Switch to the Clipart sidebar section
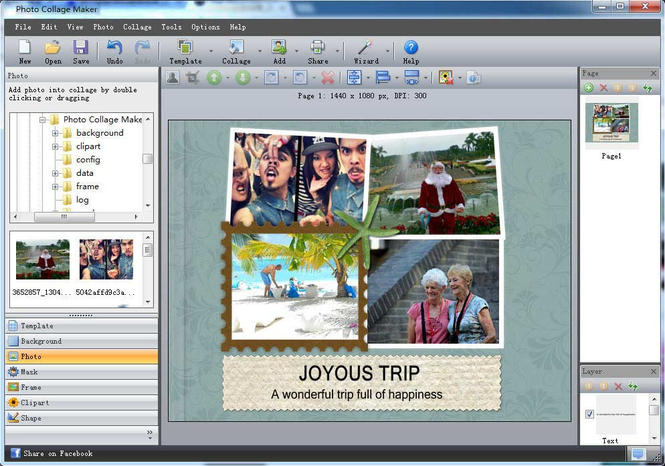This screenshot has height=466, width=665. pos(82,402)
